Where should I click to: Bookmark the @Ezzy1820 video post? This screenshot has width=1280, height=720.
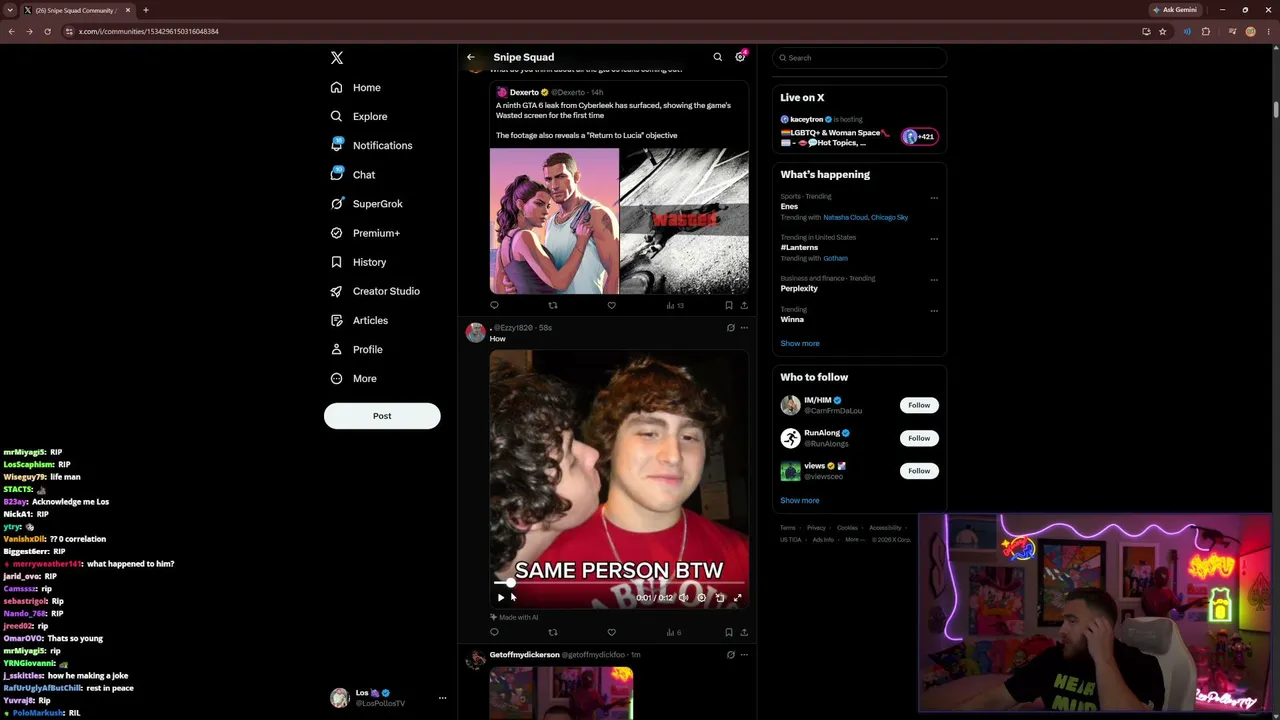728,632
